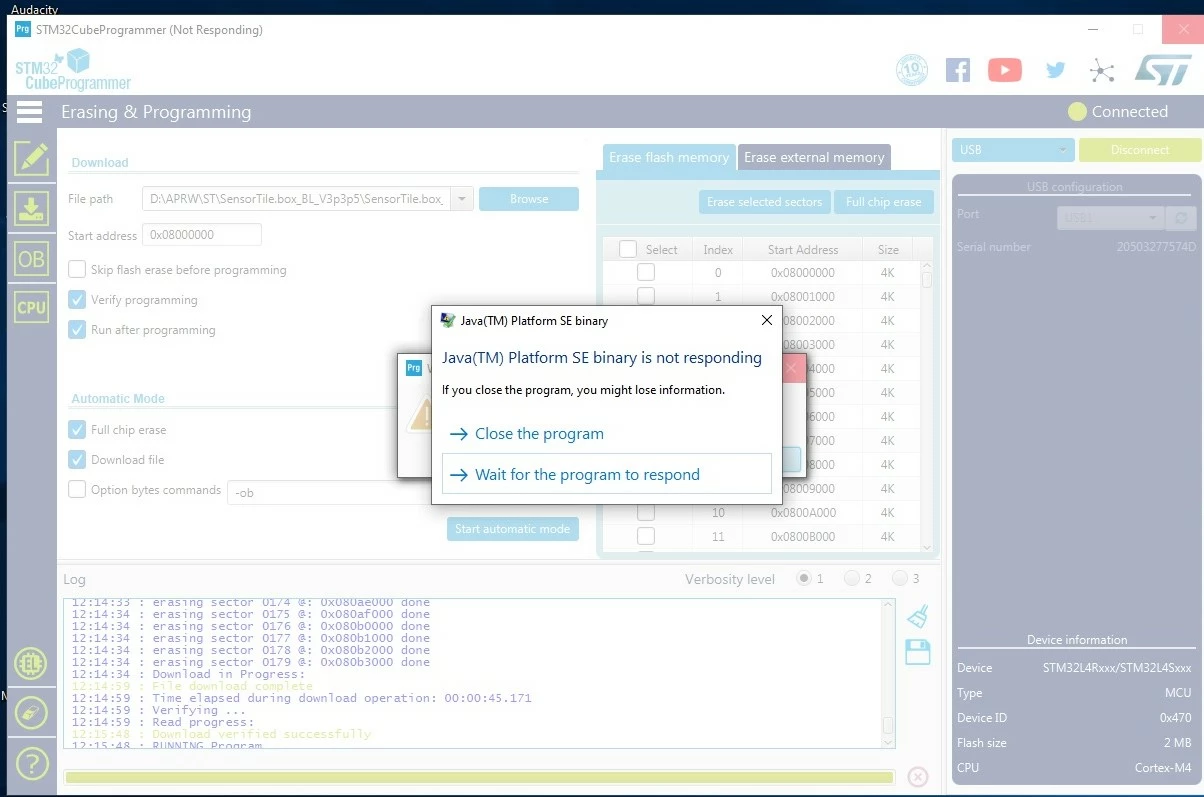
Task: Open the USB connection type dropdown
Action: (x=1013, y=150)
